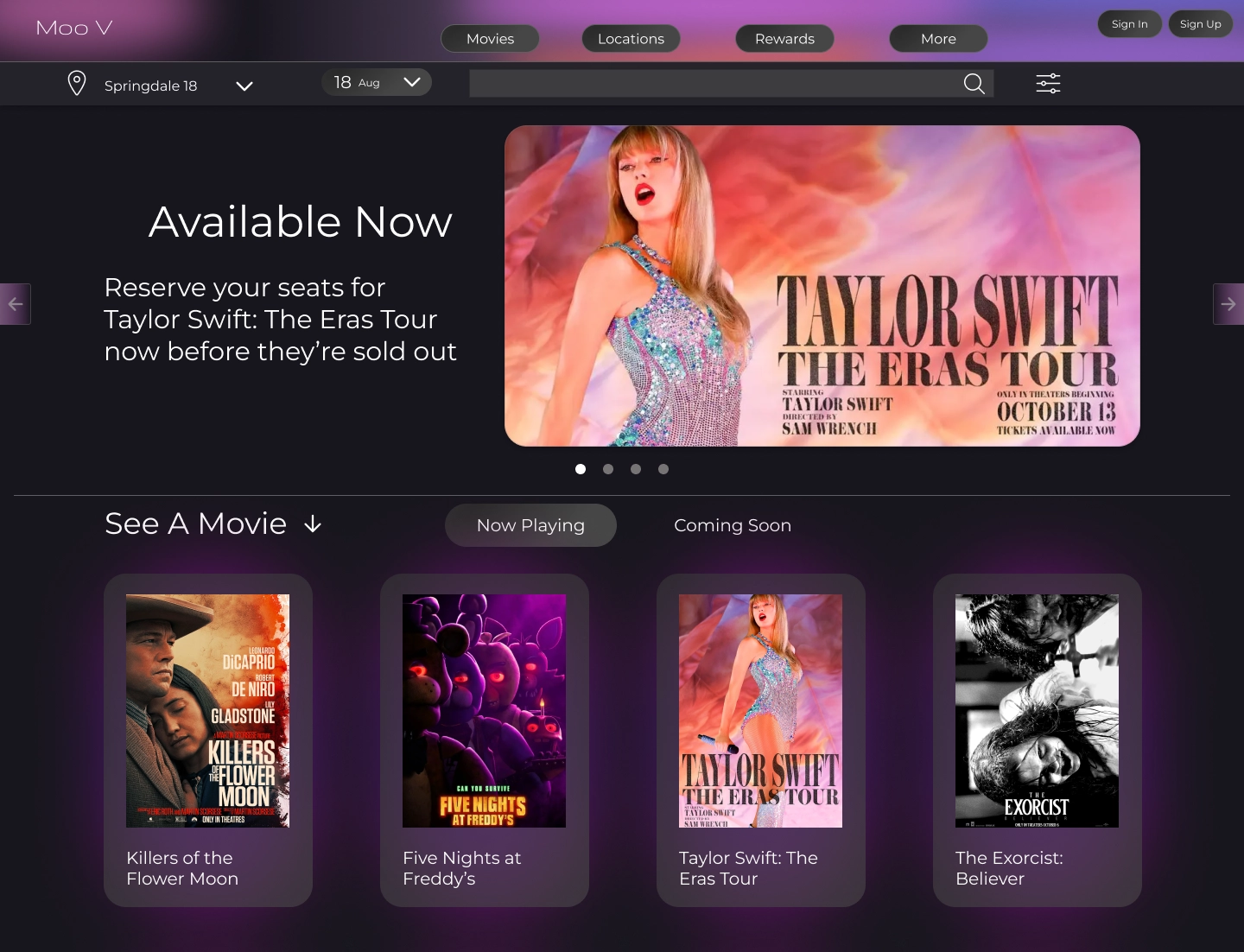The height and width of the screenshot is (952, 1244).
Task: Open Killers of the Flower Moon poster
Action: point(207,711)
